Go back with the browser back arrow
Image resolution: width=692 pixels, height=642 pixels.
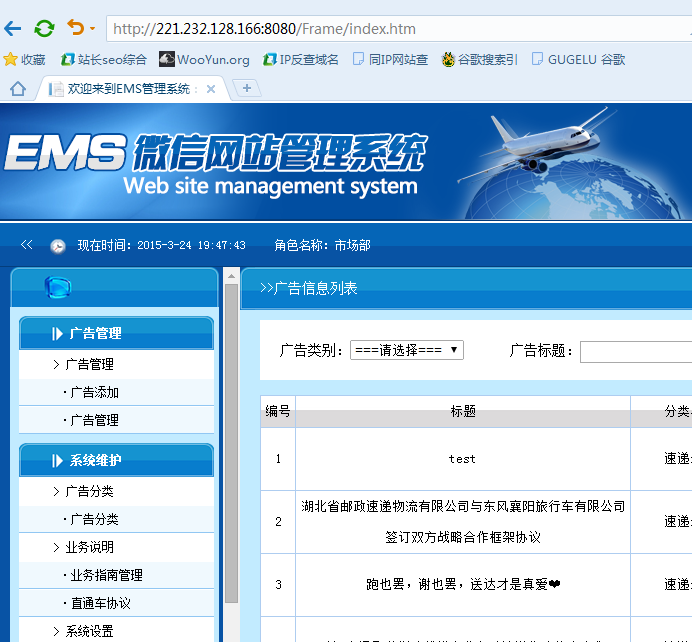tap(13, 29)
